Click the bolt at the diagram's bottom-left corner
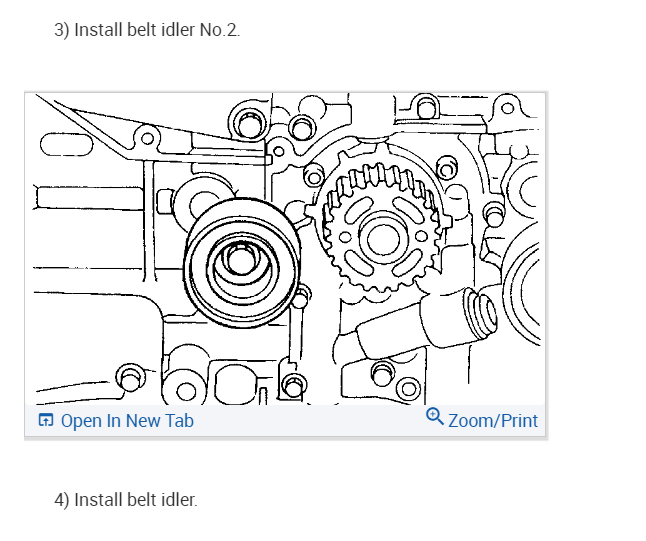Image resolution: width=646 pixels, height=541 pixels. (130, 377)
